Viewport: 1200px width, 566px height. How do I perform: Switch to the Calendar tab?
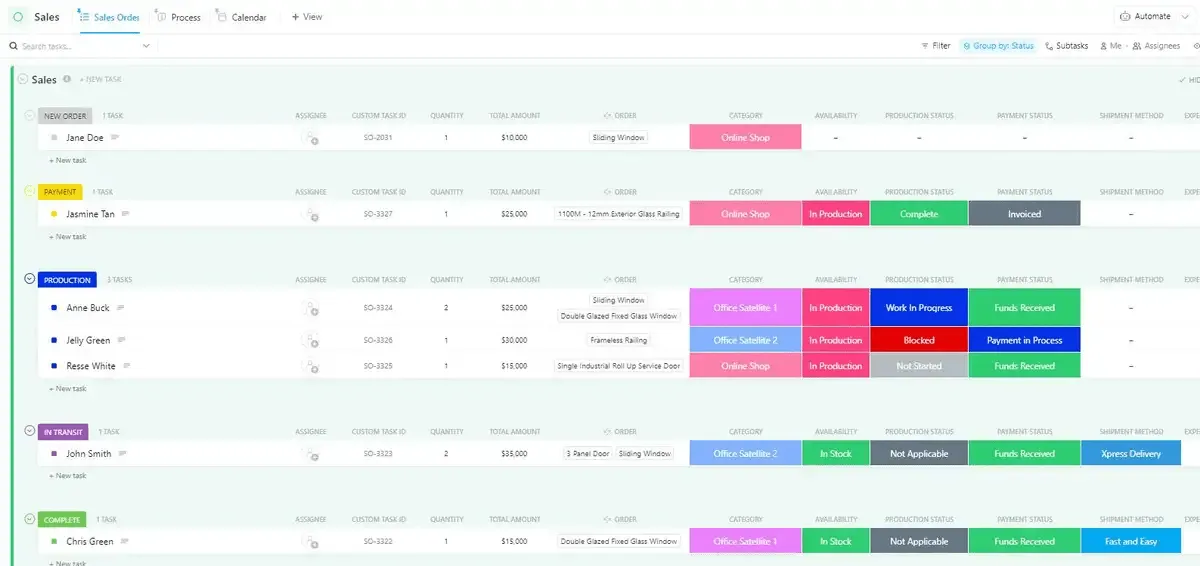click(242, 17)
